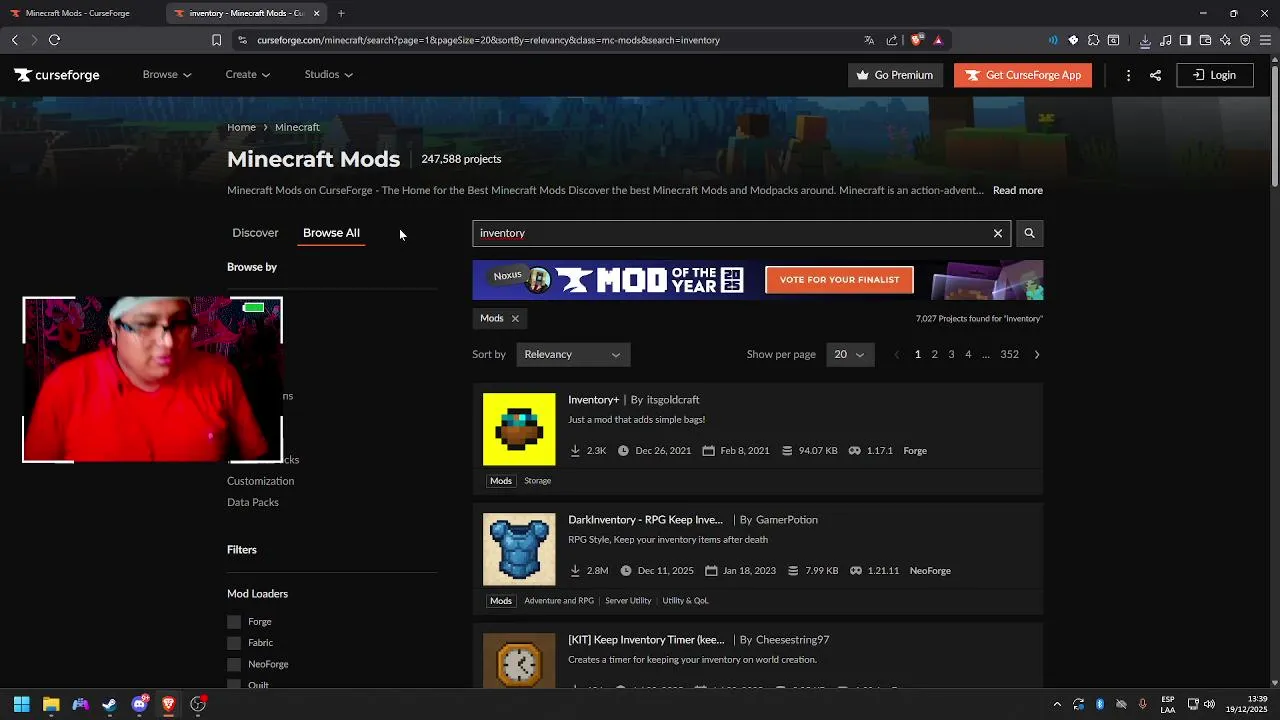This screenshot has width=1280, height=720.
Task: Open author itsgoldcraft profile link
Action: 673,399
